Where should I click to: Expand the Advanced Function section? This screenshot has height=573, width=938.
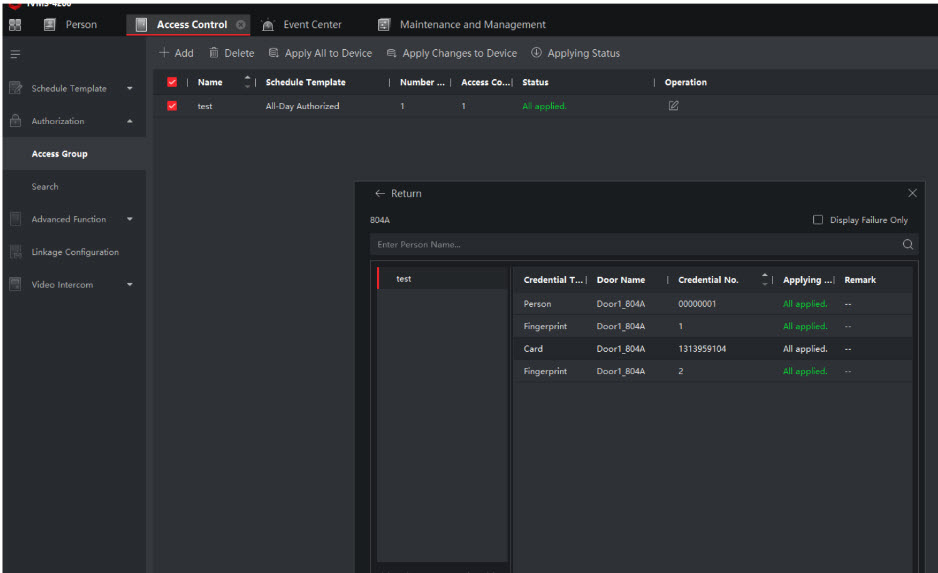[x=129, y=220]
